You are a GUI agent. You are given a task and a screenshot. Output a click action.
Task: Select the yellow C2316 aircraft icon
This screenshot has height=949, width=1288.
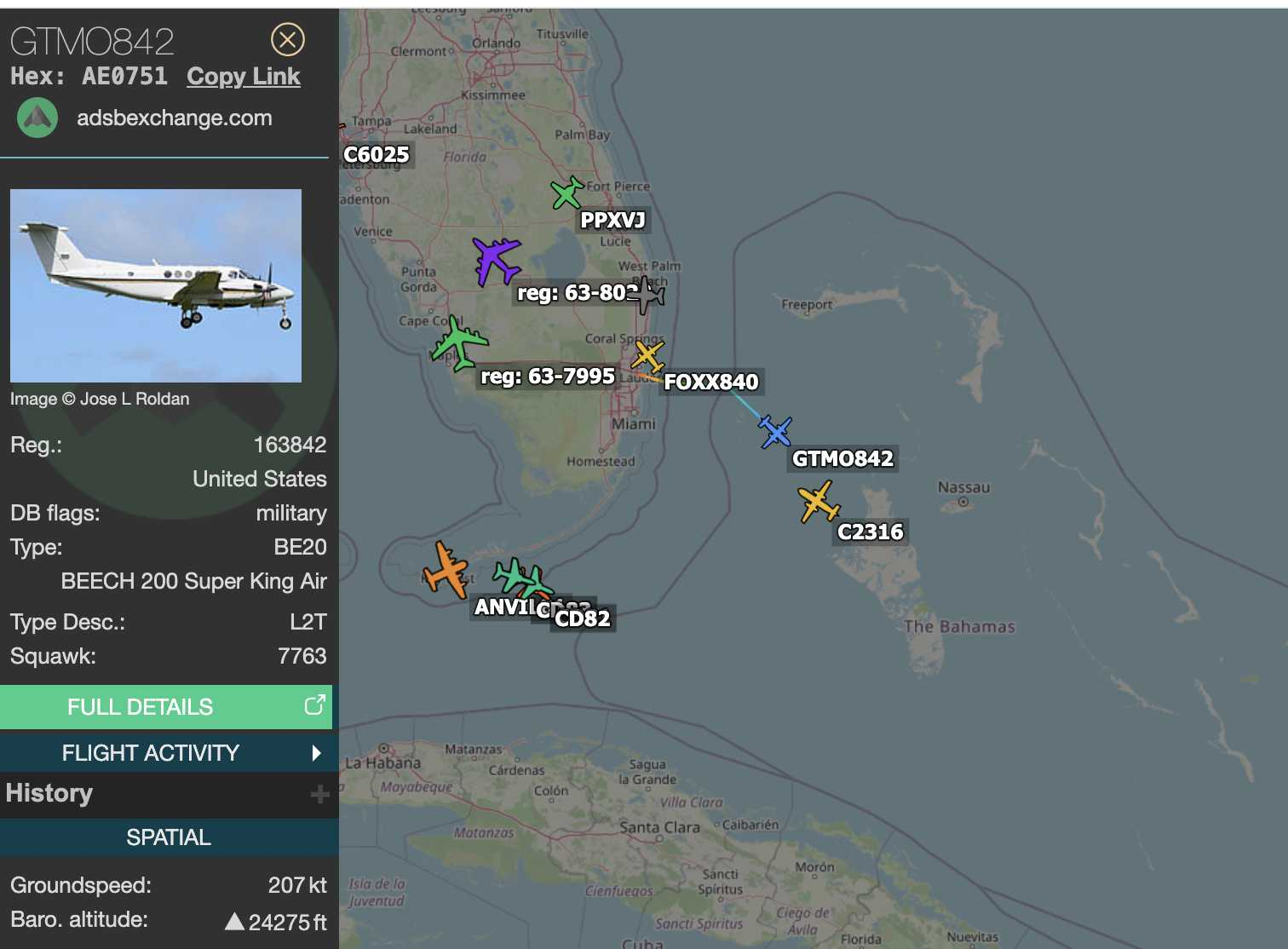pyautogui.click(x=819, y=502)
